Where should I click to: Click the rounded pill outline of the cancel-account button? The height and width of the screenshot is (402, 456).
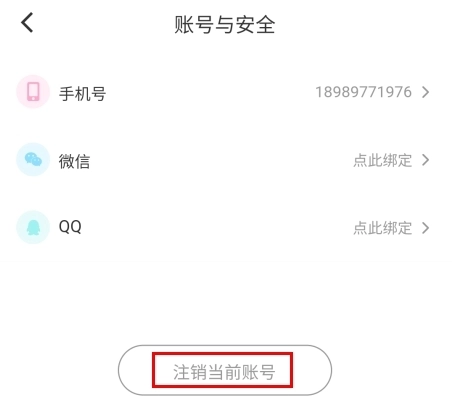pos(225,370)
